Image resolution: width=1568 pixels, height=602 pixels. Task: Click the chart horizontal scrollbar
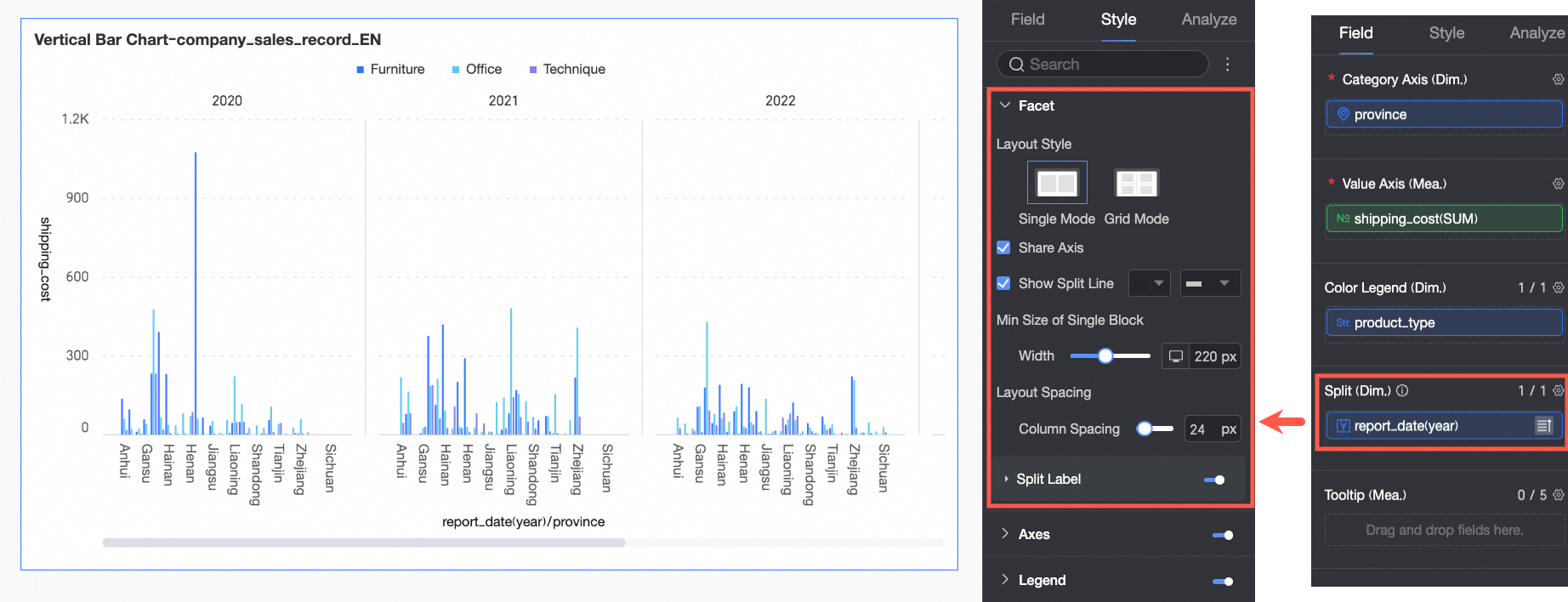pyautogui.click(x=364, y=542)
